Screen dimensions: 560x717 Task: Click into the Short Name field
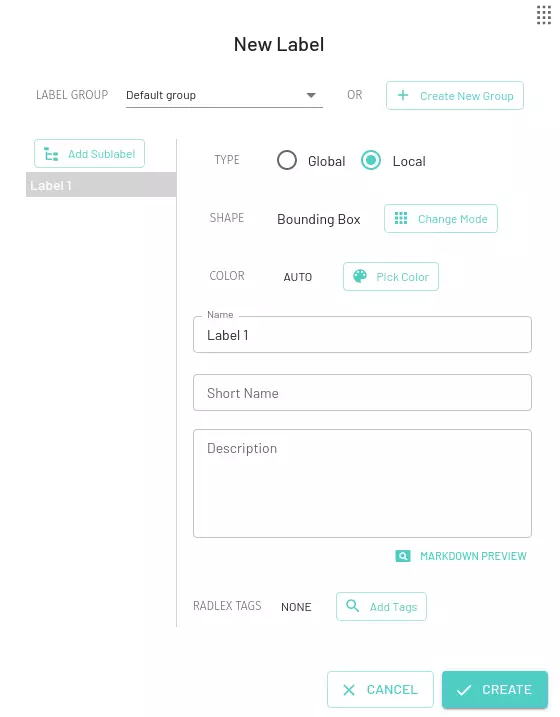pos(362,393)
